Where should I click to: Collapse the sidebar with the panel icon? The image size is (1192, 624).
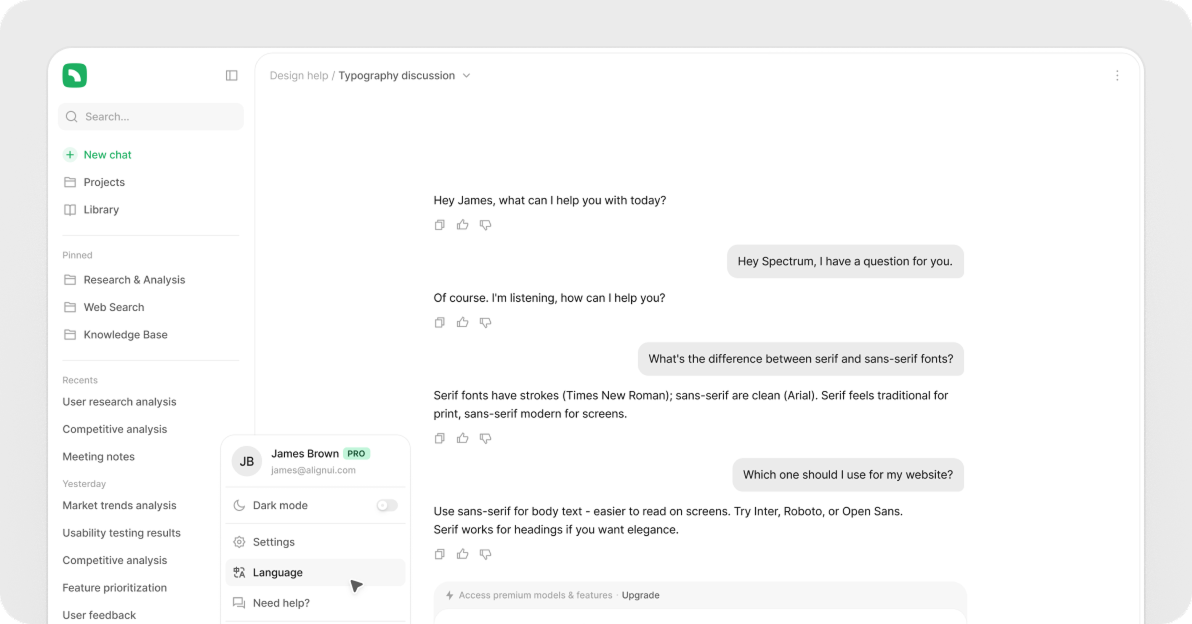pyautogui.click(x=232, y=75)
